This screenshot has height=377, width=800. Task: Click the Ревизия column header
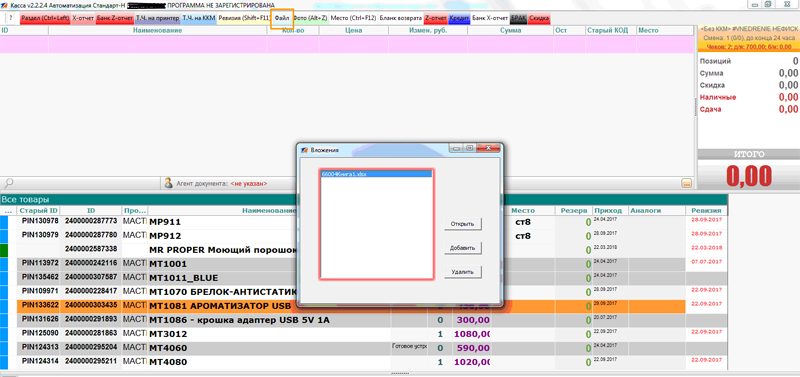(706, 210)
